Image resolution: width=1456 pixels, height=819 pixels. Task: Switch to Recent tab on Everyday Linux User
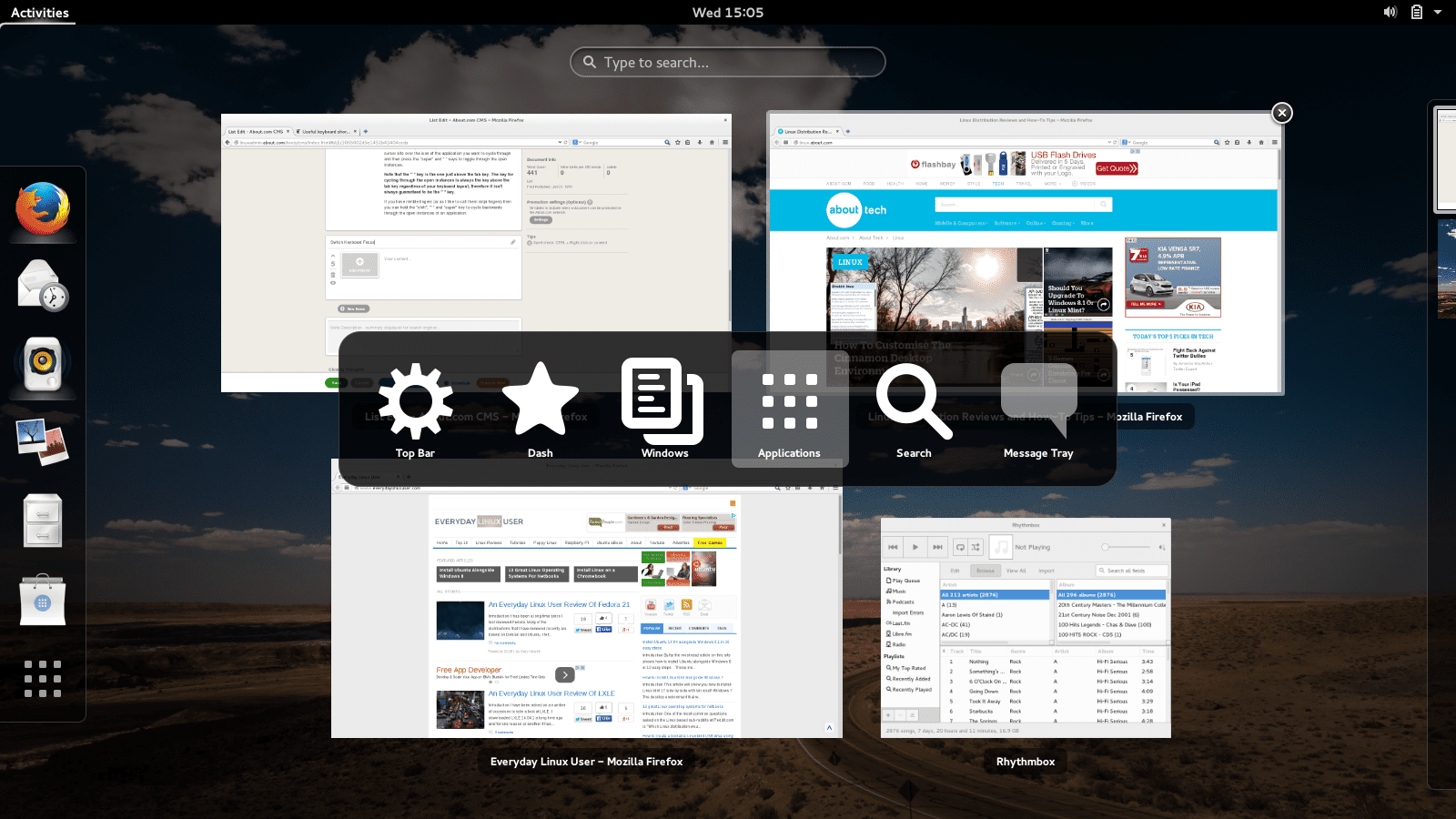coord(675,628)
